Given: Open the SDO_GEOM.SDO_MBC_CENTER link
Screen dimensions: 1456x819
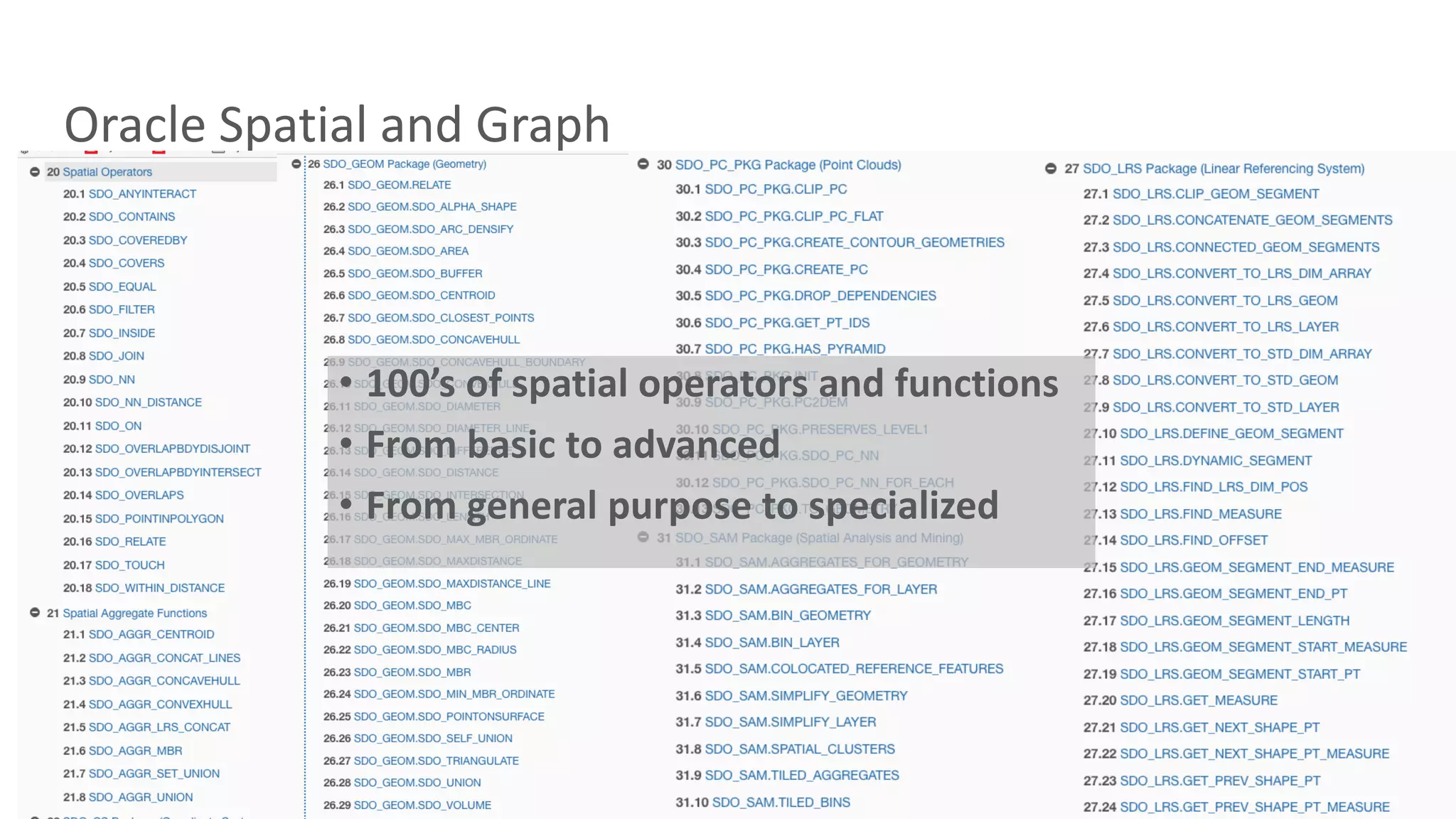Looking at the screenshot, I should [x=437, y=628].
